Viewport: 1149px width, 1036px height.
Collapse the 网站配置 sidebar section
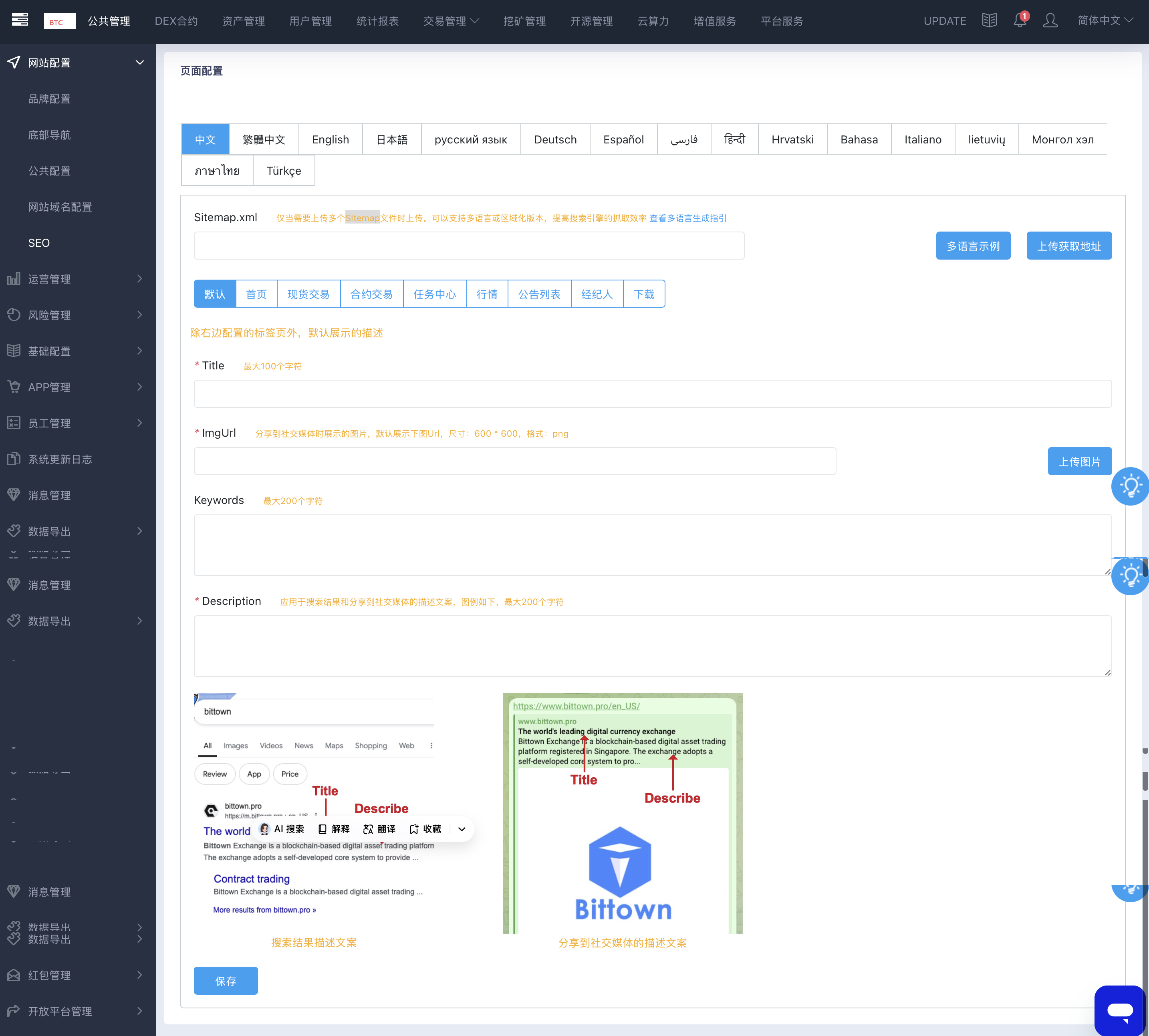click(140, 62)
